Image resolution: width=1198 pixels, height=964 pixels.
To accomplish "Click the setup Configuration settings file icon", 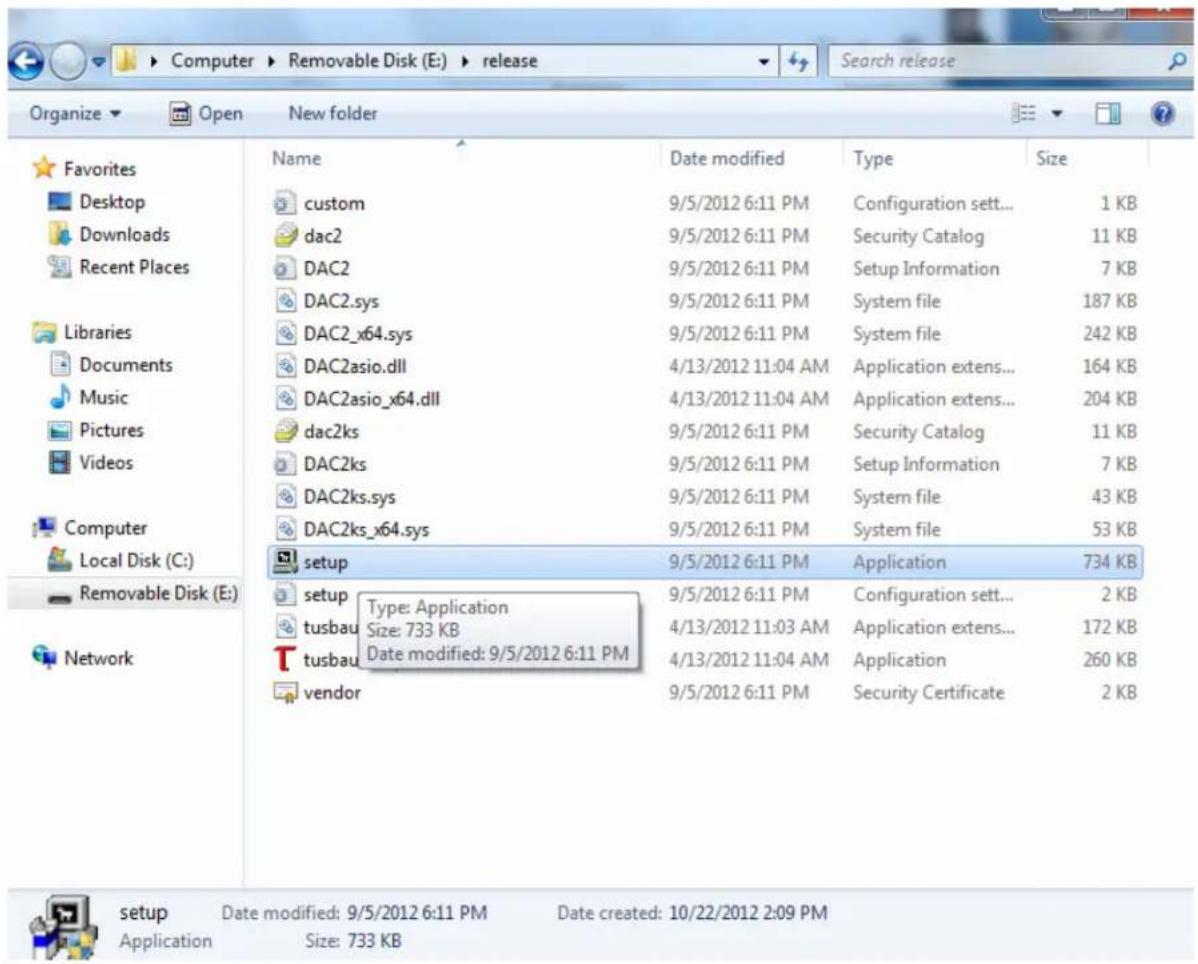I will click(x=283, y=594).
